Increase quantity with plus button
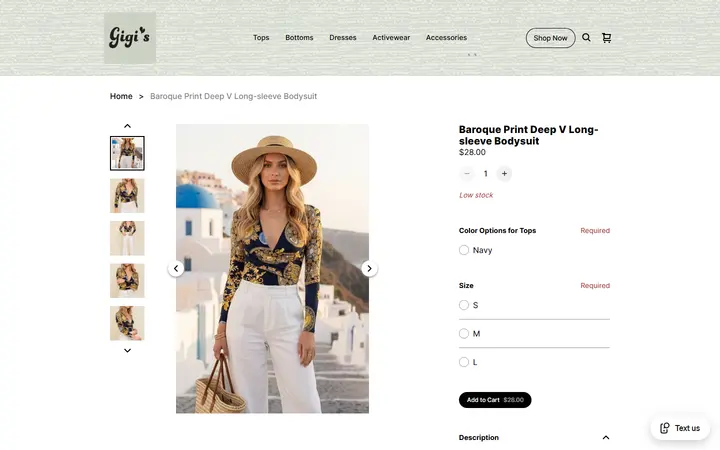The image size is (720, 450). 504,174
